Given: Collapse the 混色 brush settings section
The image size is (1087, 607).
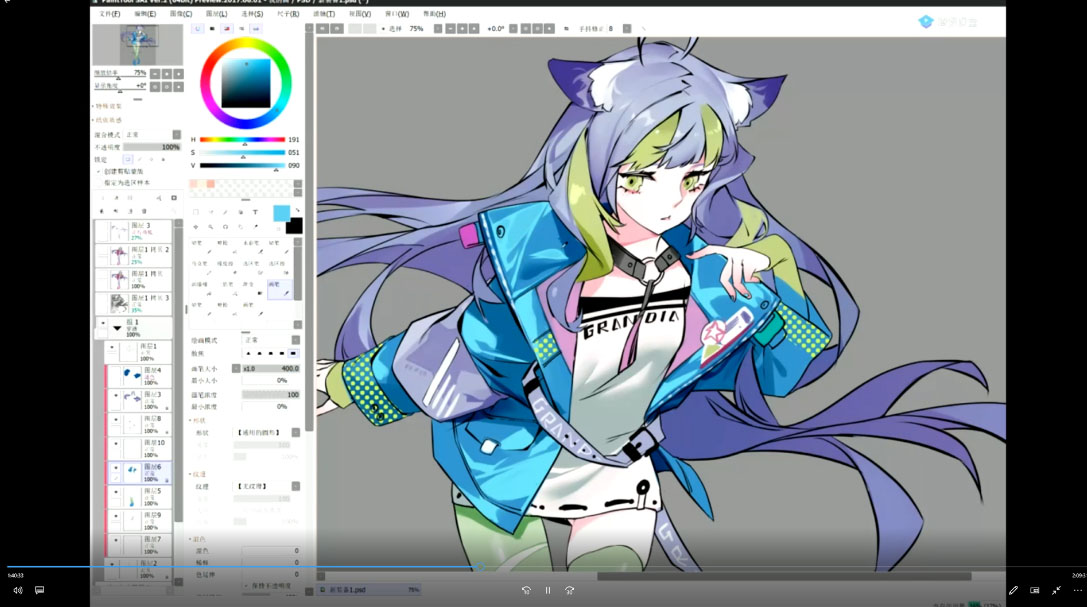Looking at the screenshot, I should pyautogui.click(x=198, y=539).
